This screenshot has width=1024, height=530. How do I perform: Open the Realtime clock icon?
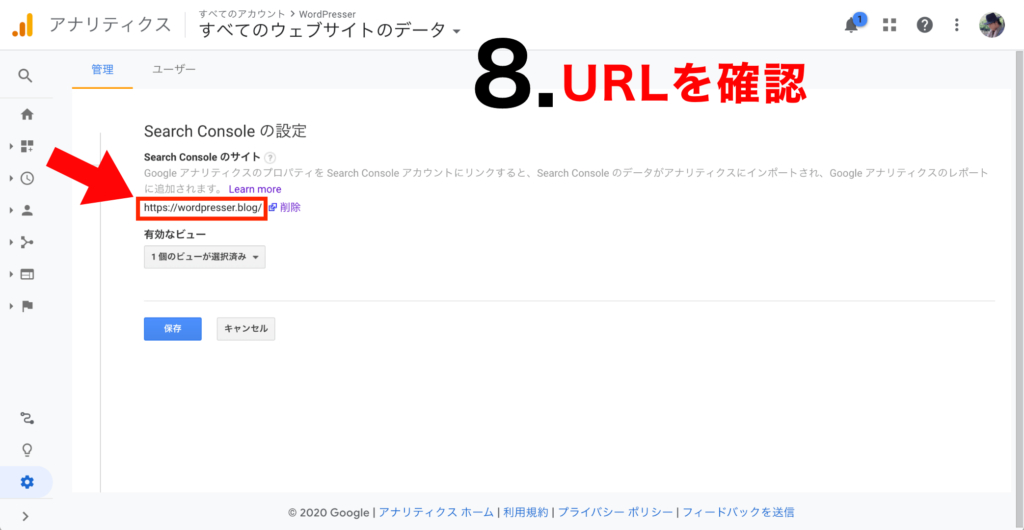[27, 178]
